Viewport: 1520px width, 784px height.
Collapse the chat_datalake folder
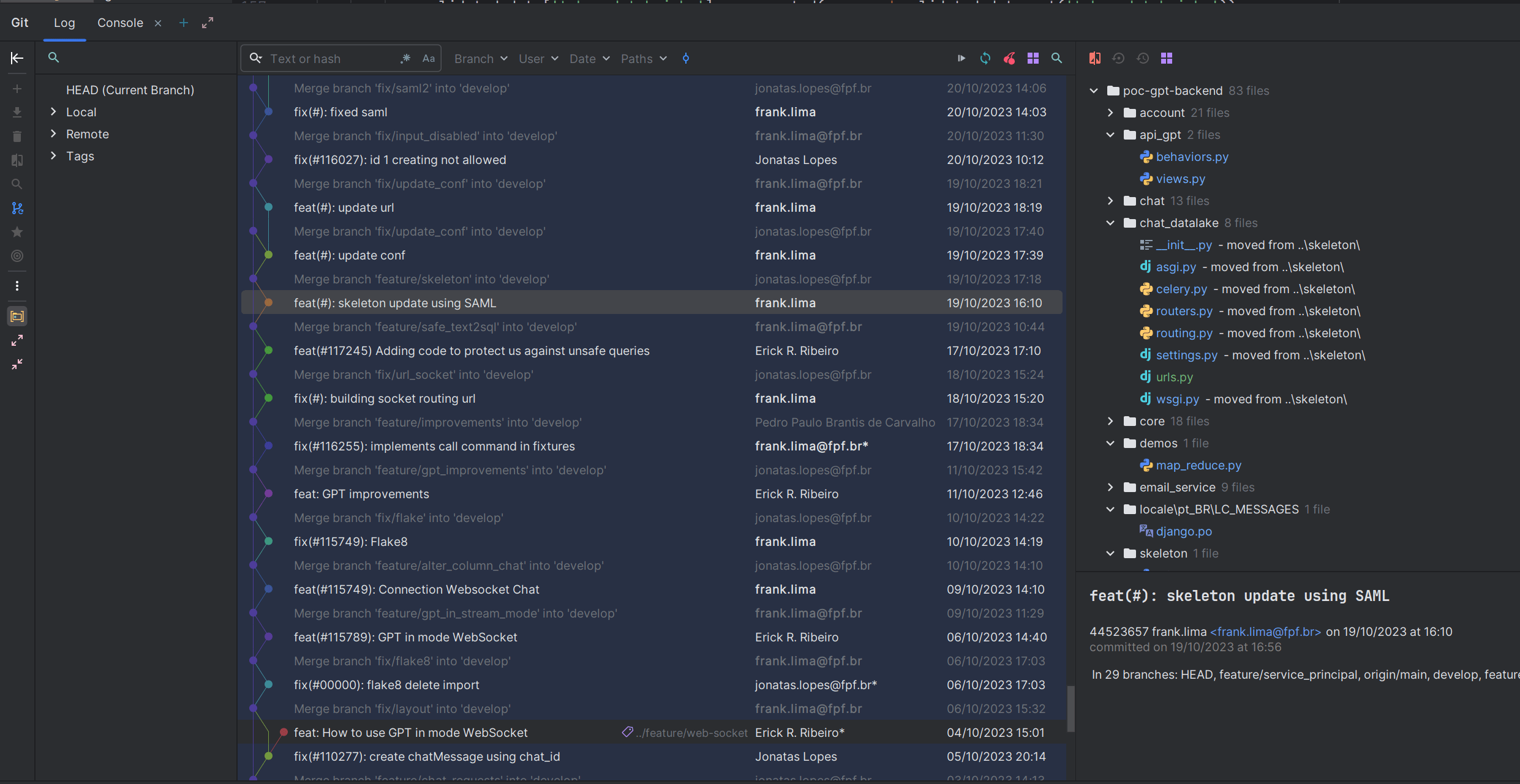(1110, 223)
